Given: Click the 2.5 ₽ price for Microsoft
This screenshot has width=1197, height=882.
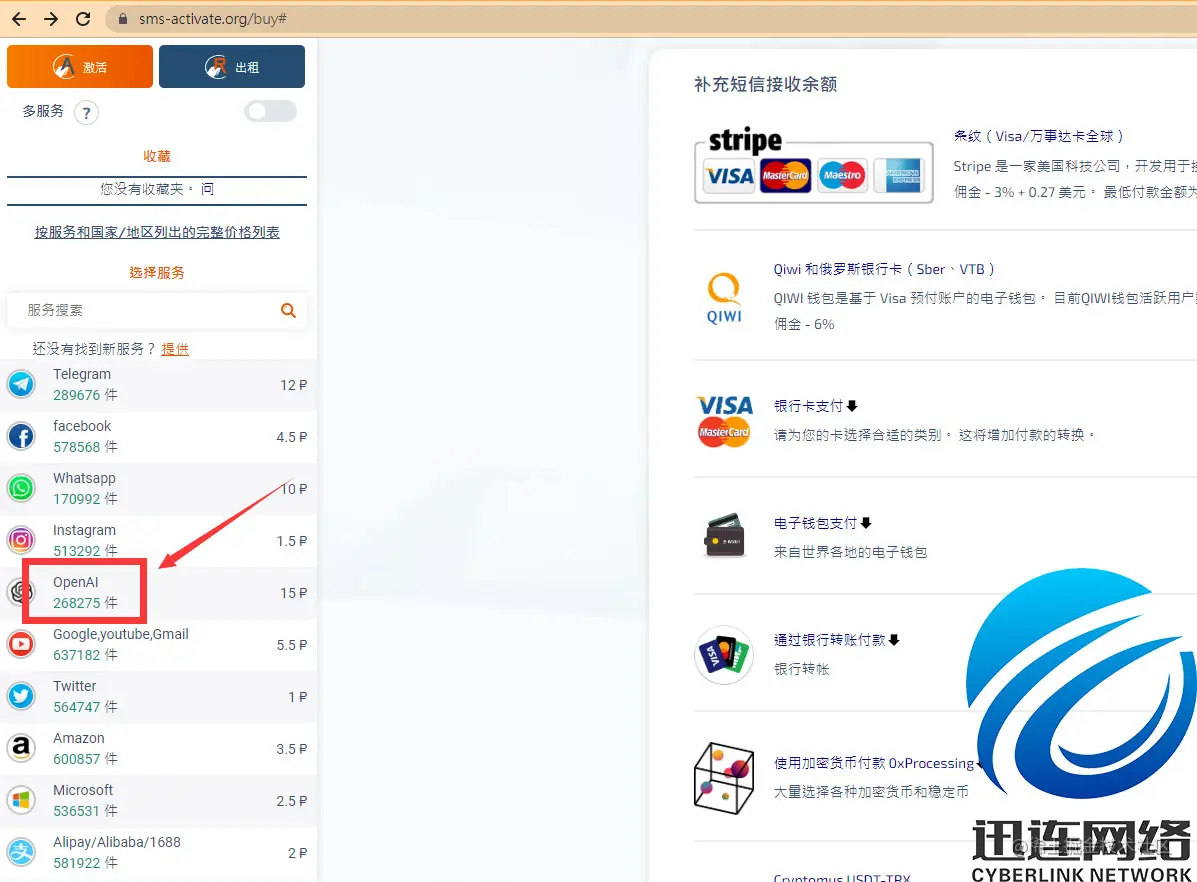Looking at the screenshot, I should click(x=292, y=800).
